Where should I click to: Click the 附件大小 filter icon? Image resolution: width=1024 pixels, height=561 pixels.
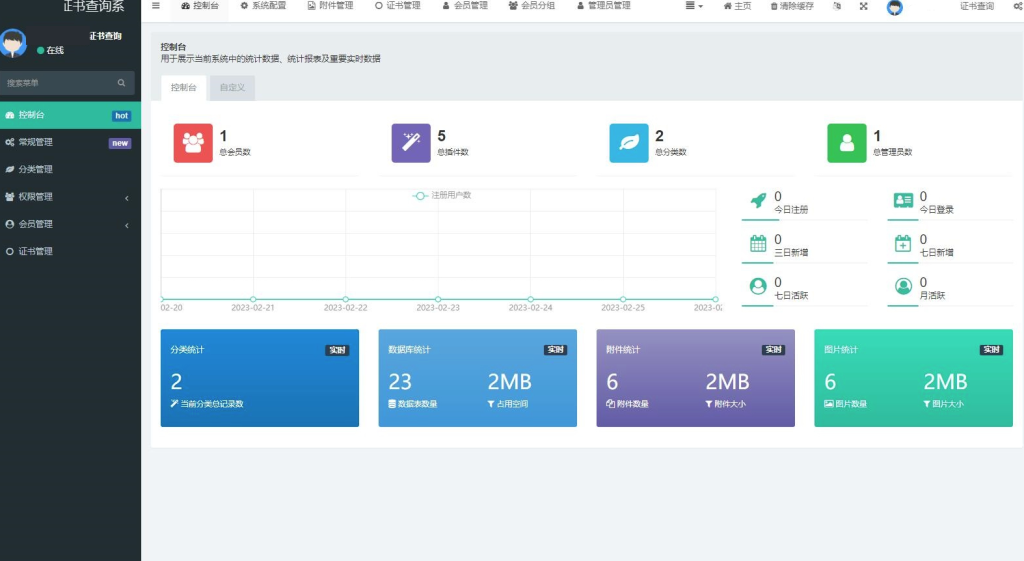click(x=709, y=404)
